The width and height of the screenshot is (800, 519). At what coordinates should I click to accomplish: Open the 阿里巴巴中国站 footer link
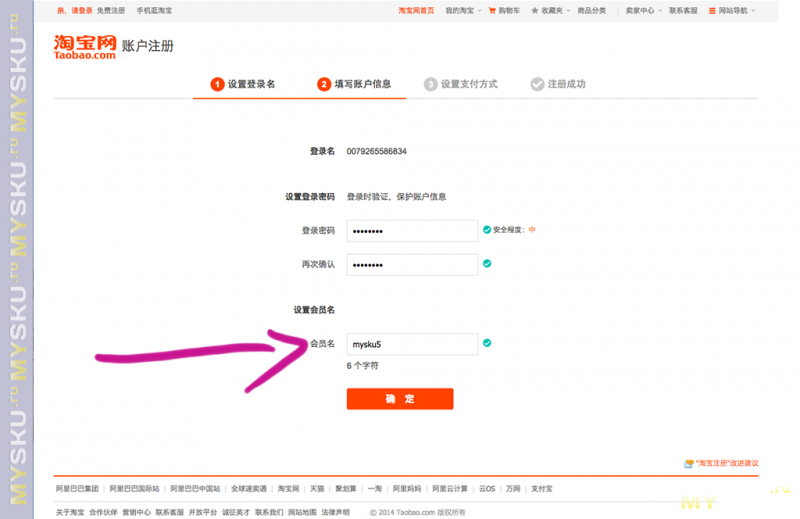pyautogui.click(x=195, y=488)
